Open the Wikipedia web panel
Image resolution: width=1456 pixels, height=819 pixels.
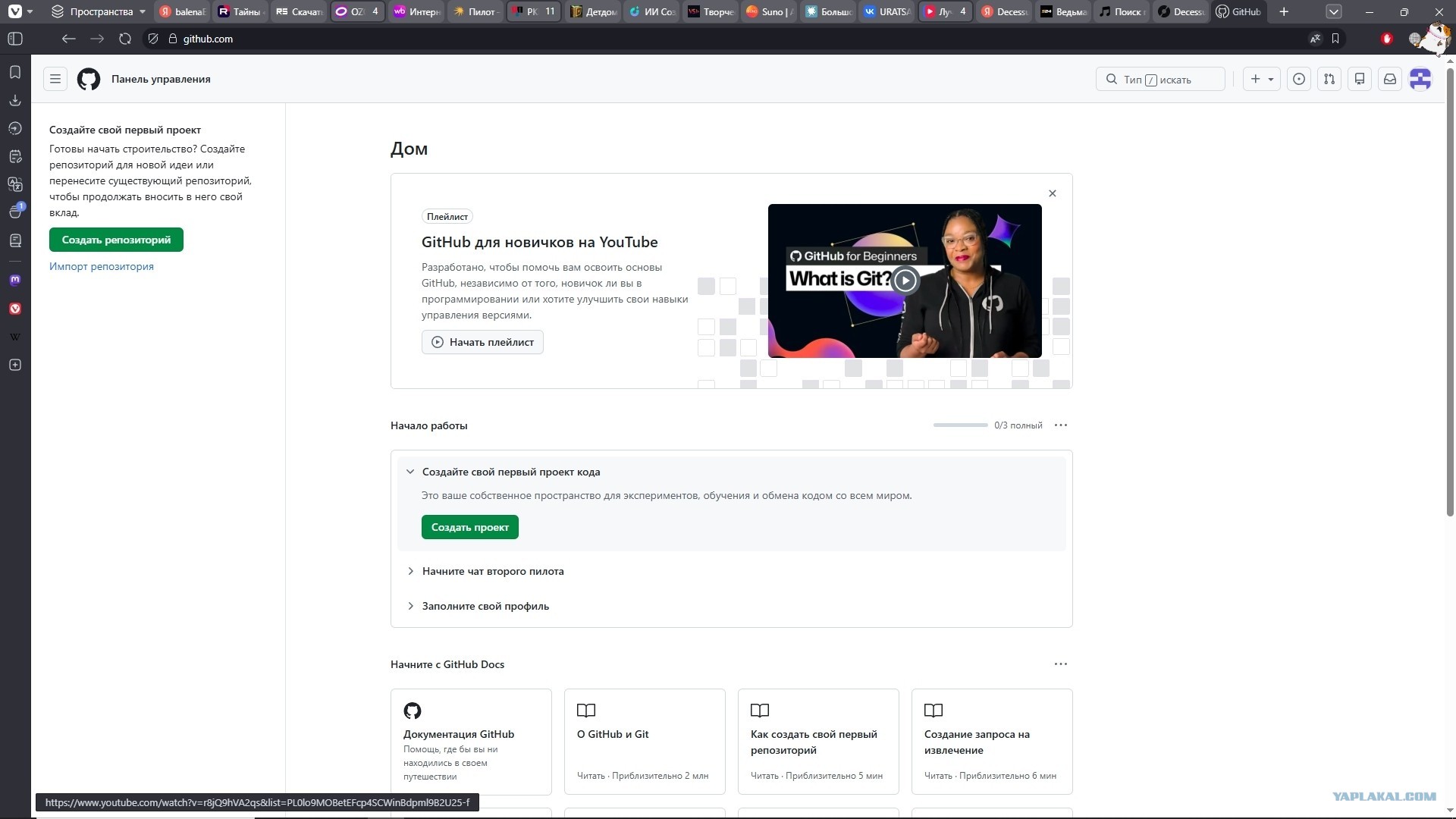pos(15,337)
